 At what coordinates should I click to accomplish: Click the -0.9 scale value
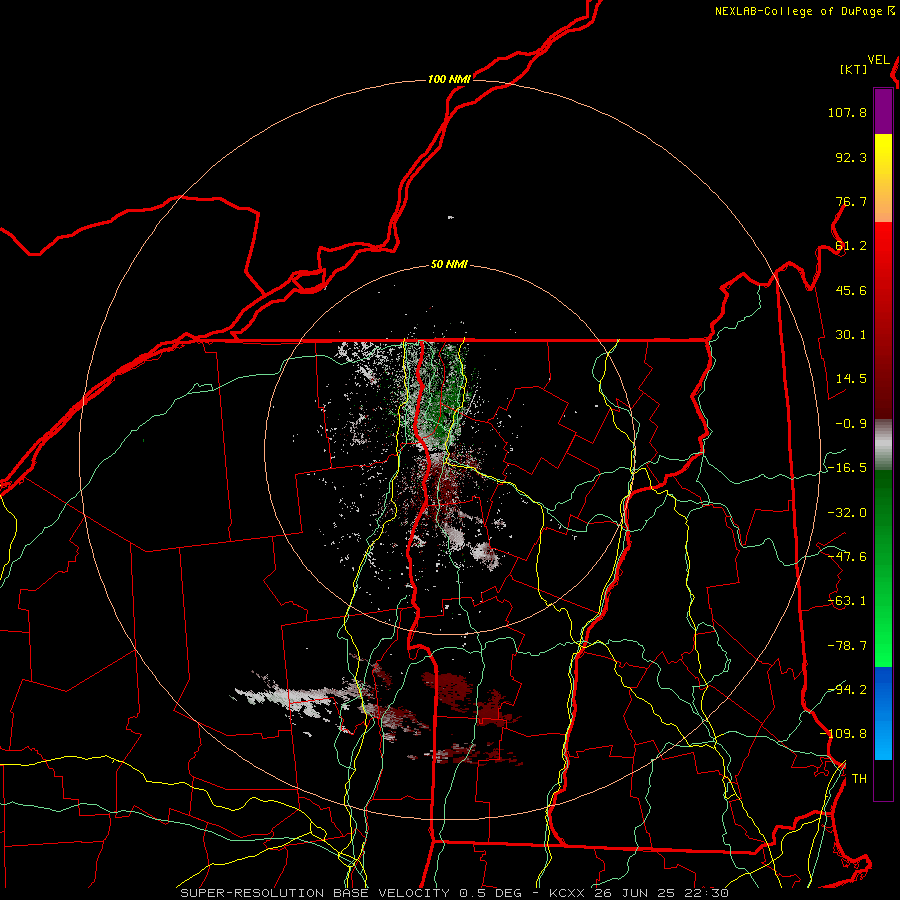(x=851, y=424)
